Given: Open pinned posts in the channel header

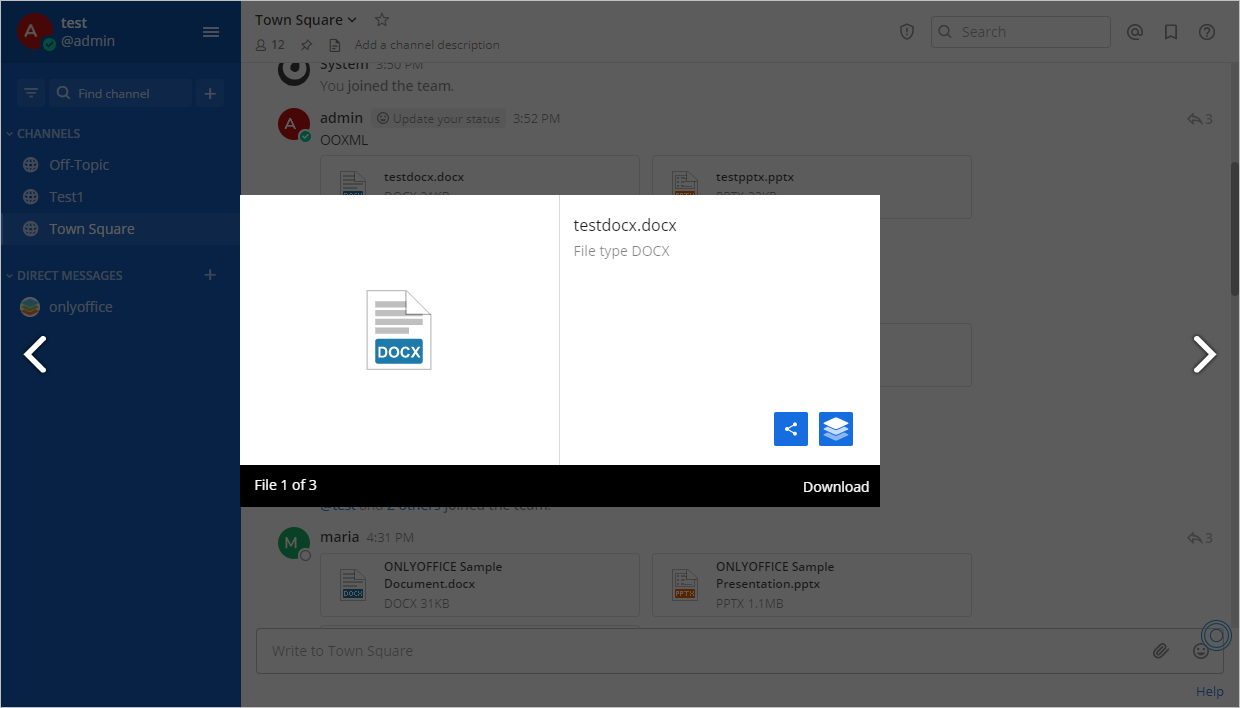Looking at the screenshot, I should (x=306, y=44).
